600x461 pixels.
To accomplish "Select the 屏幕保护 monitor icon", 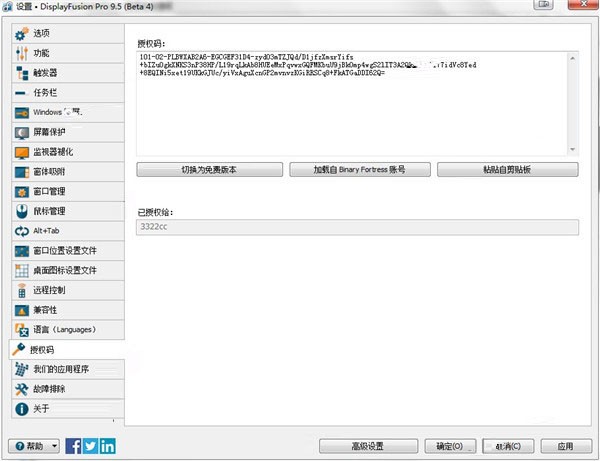I will pos(21,132).
